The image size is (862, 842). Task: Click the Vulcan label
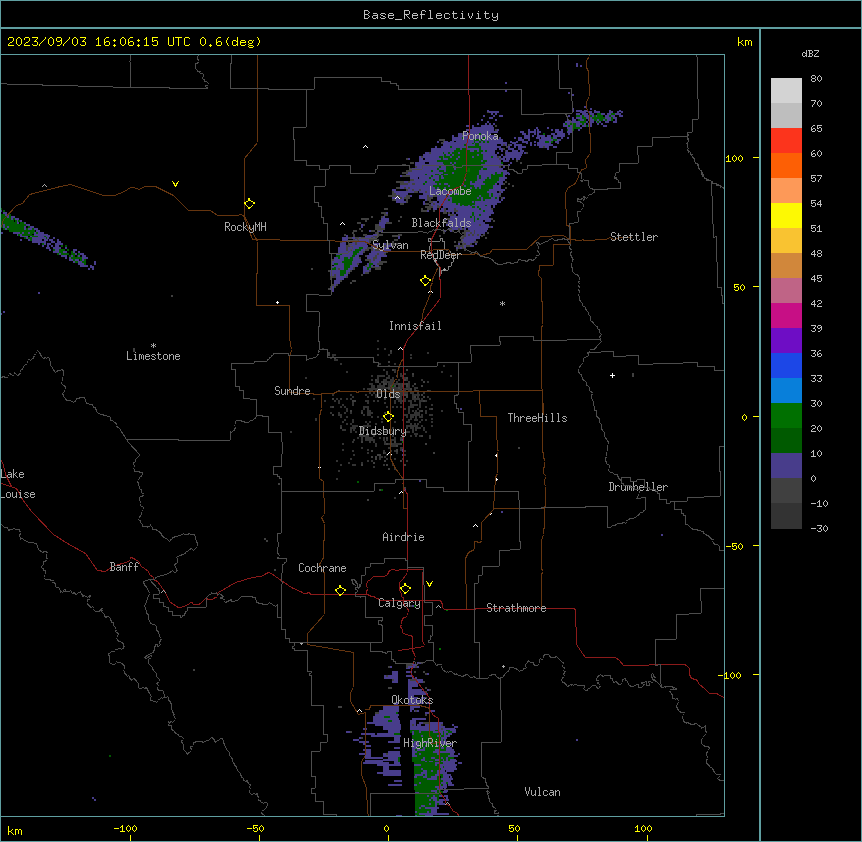pos(542,792)
